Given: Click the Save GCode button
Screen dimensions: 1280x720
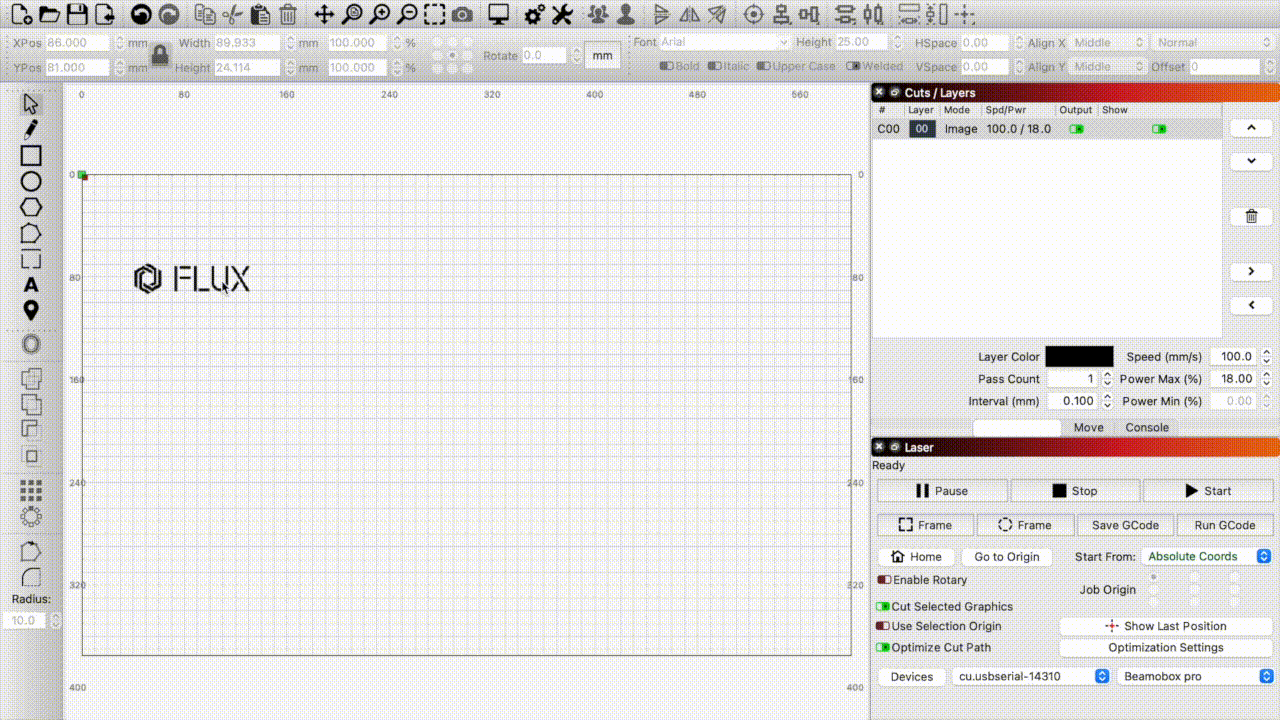Looking at the screenshot, I should [x=1125, y=525].
